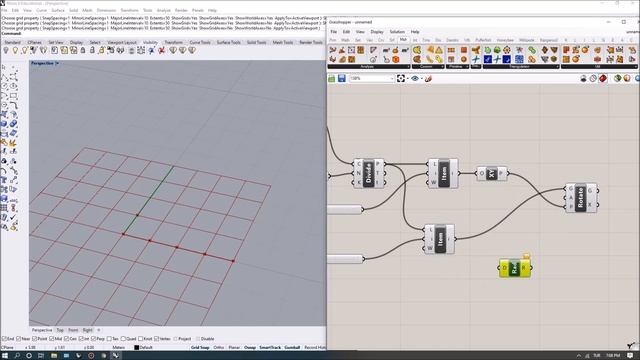Image resolution: width=640 pixels, height=360 pixels.
Task: Open the Perspective viewport title dropdown arrow
Action: pyautogui.click(x=57, y=63)
